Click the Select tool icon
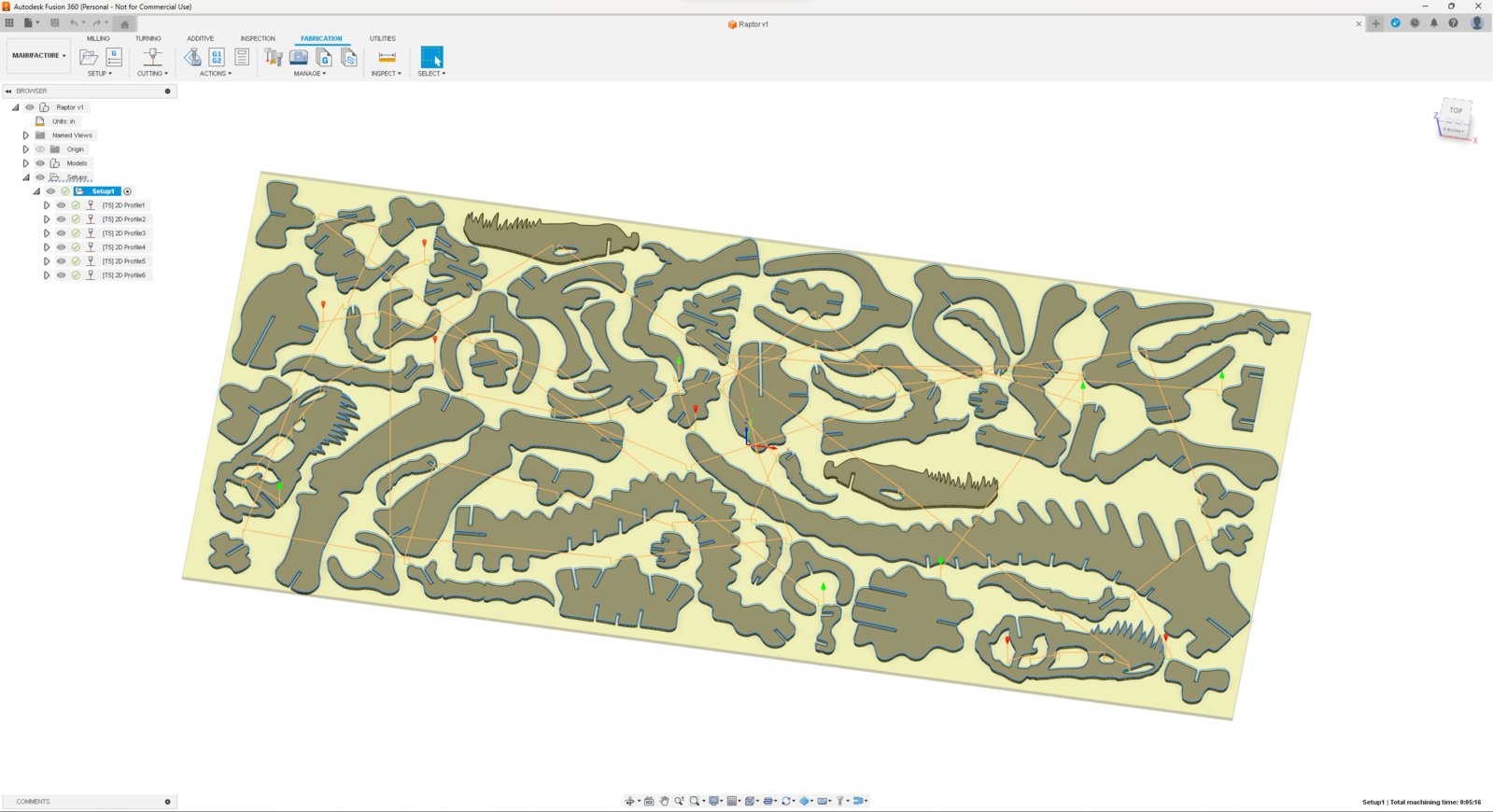This screenshot has width=1493, height=812. [x=431, y=57]
